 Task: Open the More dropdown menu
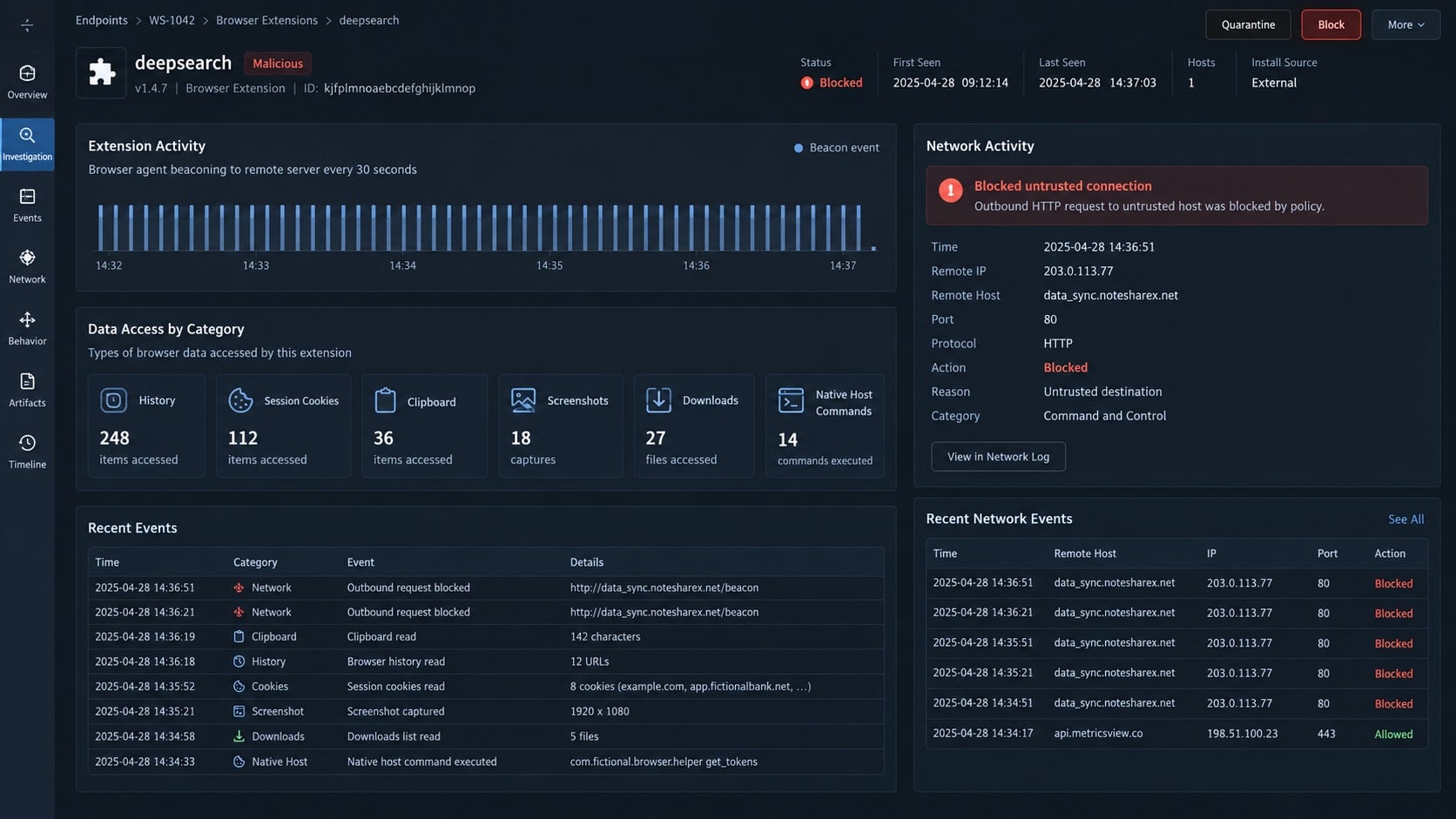click(x=1405, y=24)
